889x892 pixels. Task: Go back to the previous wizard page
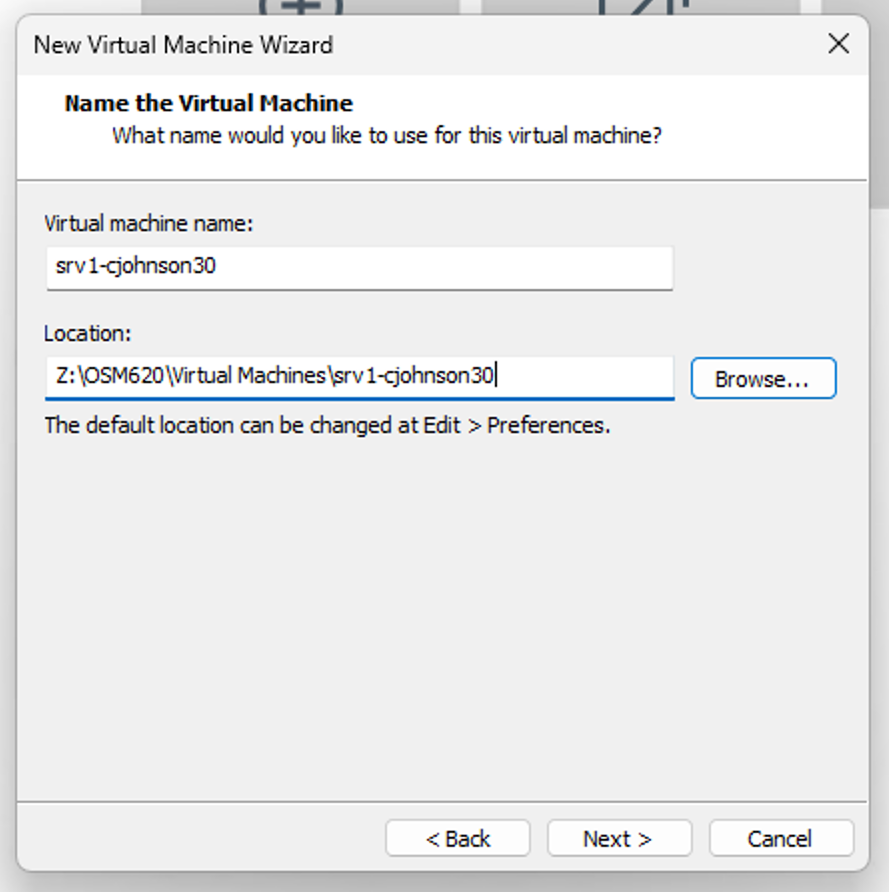pos(457,838)
